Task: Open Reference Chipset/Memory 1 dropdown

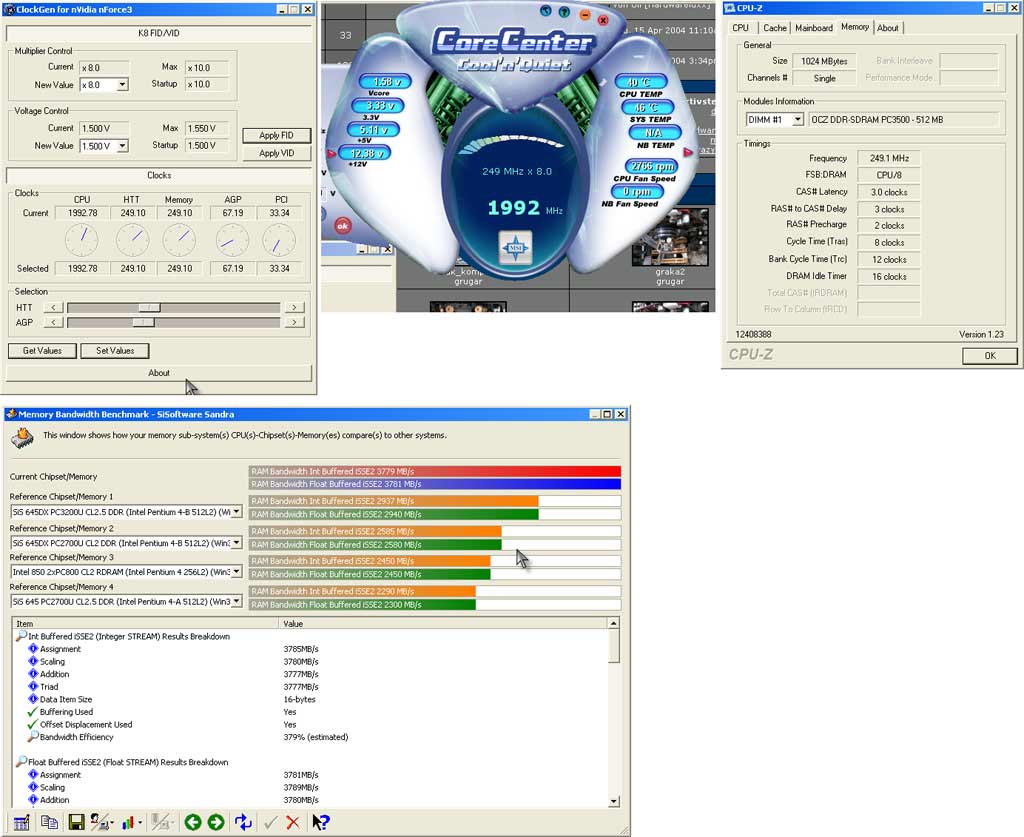Action: coord(237,512)
